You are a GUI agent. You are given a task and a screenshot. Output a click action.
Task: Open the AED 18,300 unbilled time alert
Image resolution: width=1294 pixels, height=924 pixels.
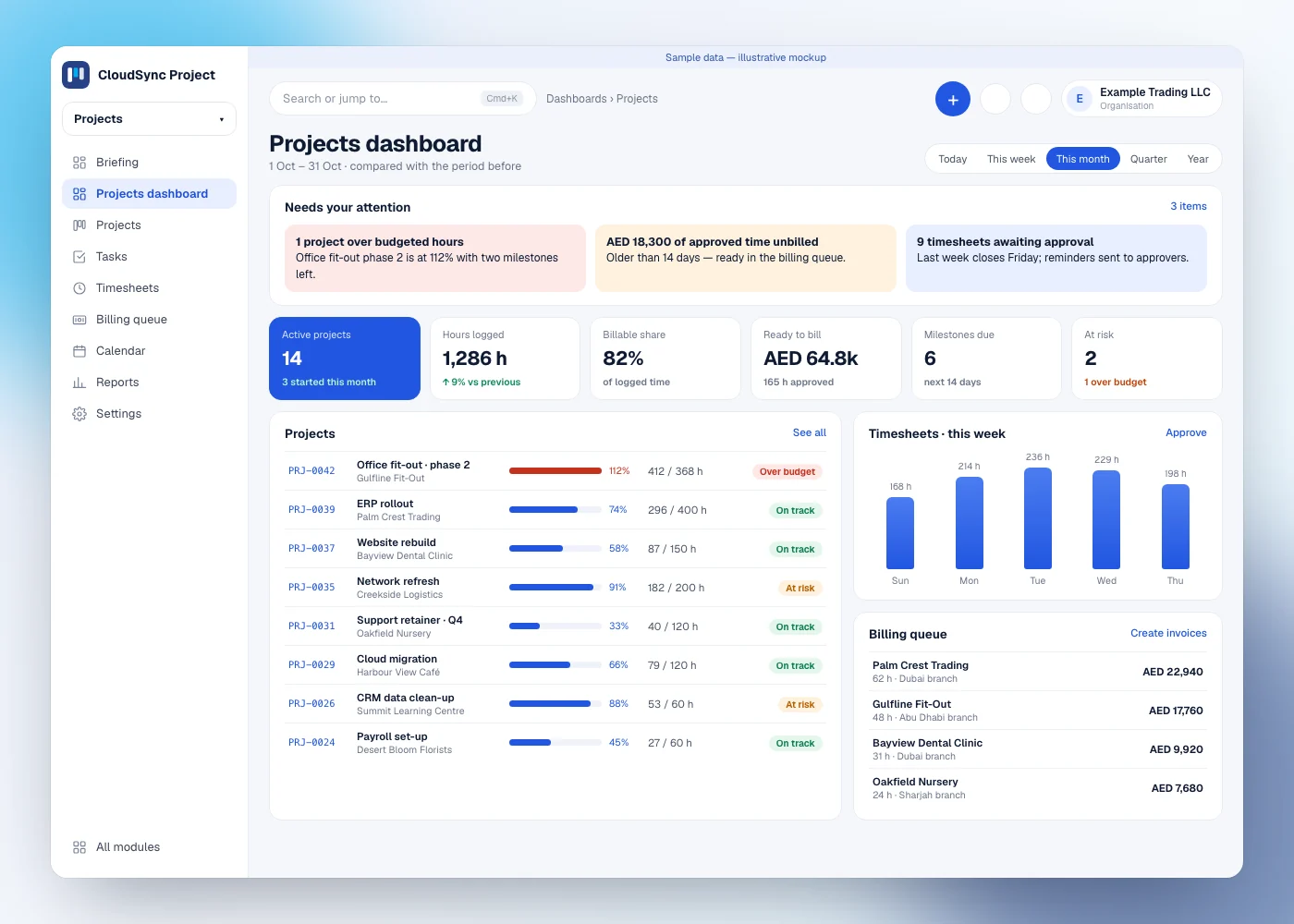tap(746, 258)
